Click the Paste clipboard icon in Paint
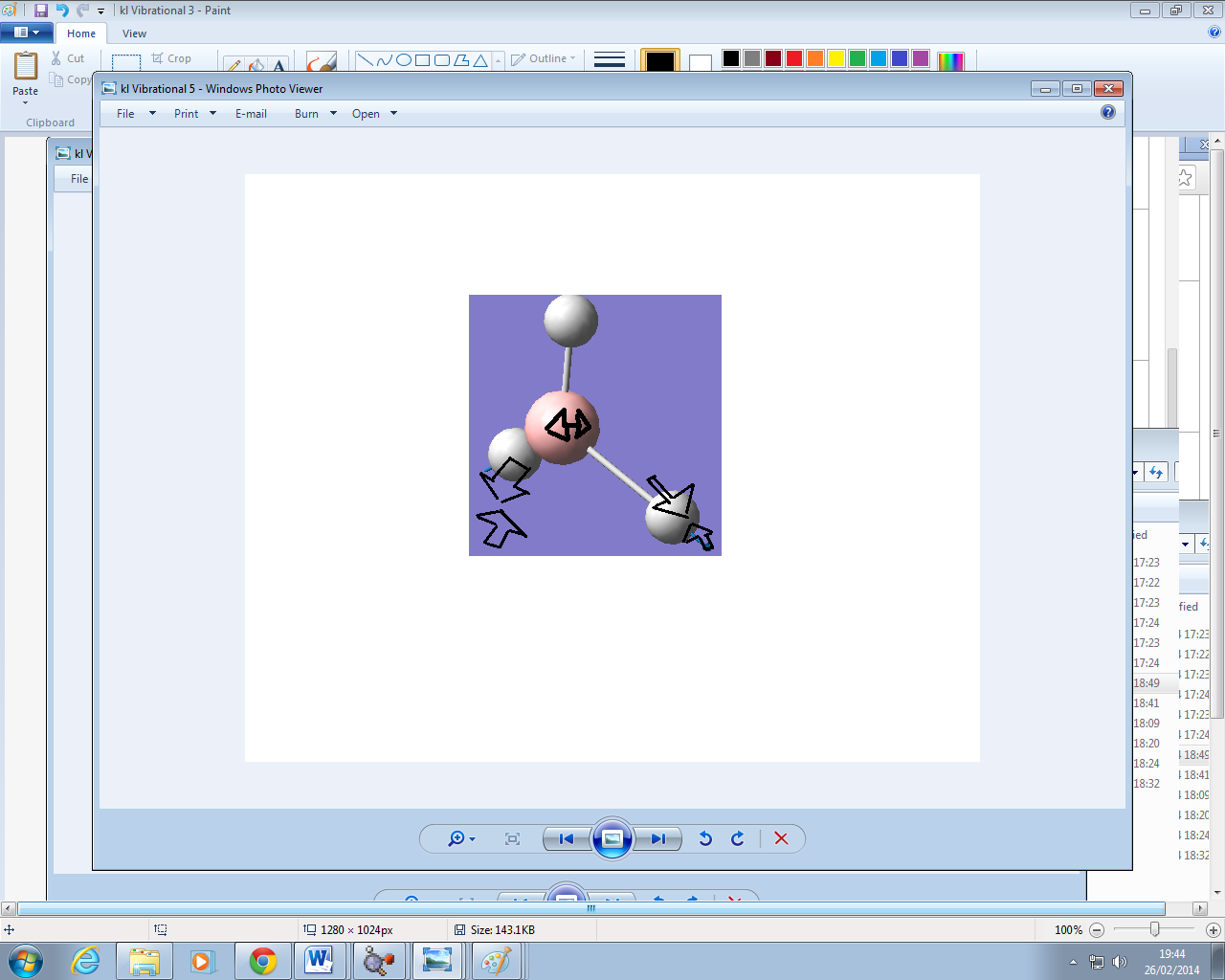Image resolution: width=1225 pixels, height=980 pixels. point(26,66)
